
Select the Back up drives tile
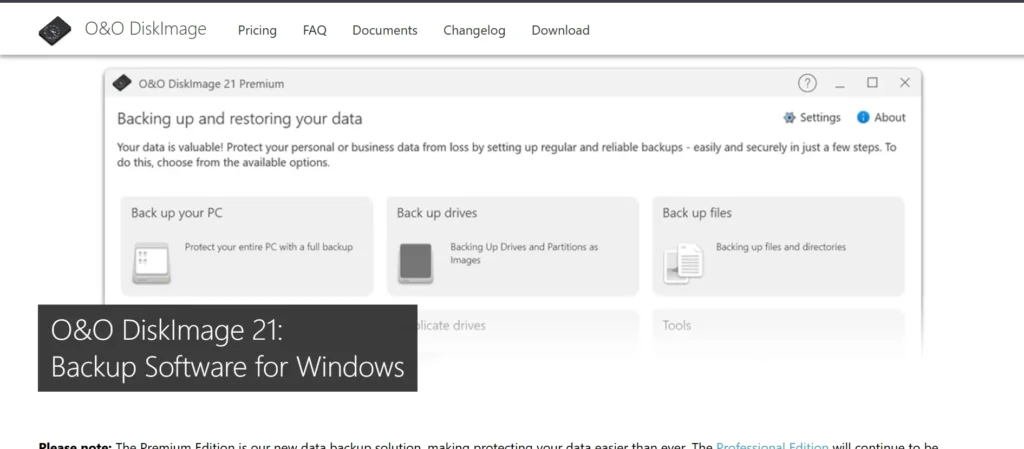point(512,246)
